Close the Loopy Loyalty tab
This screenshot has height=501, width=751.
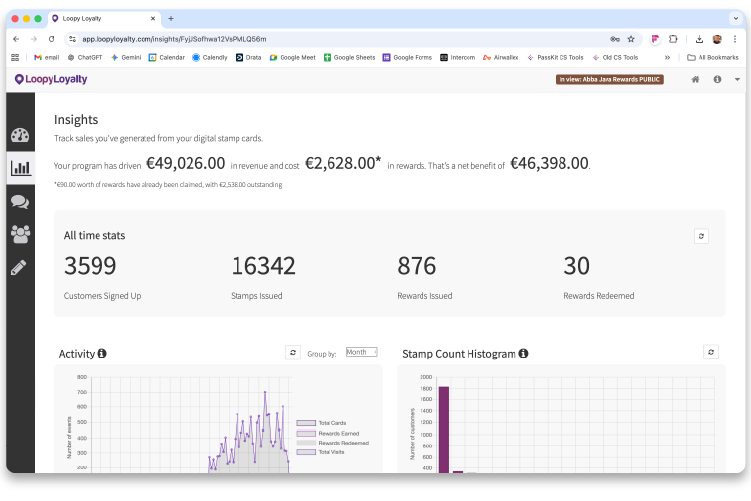point(153,19)
